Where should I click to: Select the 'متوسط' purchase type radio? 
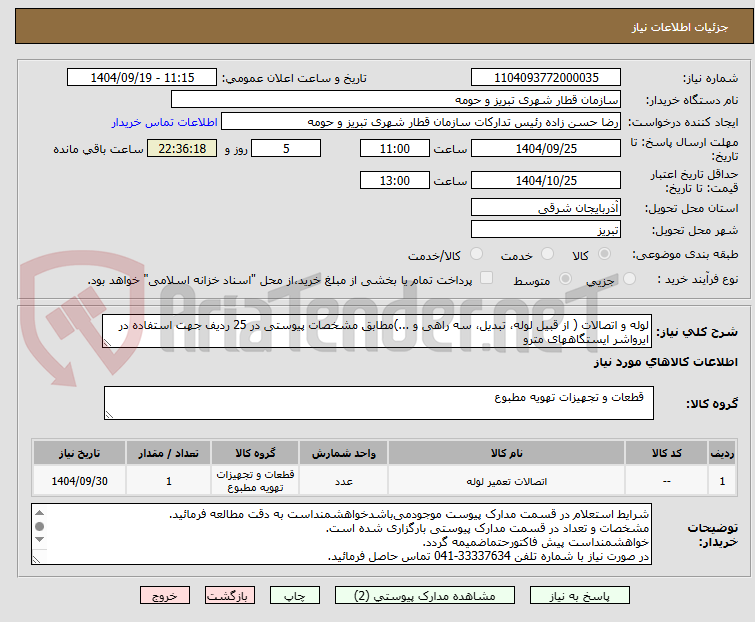pyautogui.click(x=565, y=279)
